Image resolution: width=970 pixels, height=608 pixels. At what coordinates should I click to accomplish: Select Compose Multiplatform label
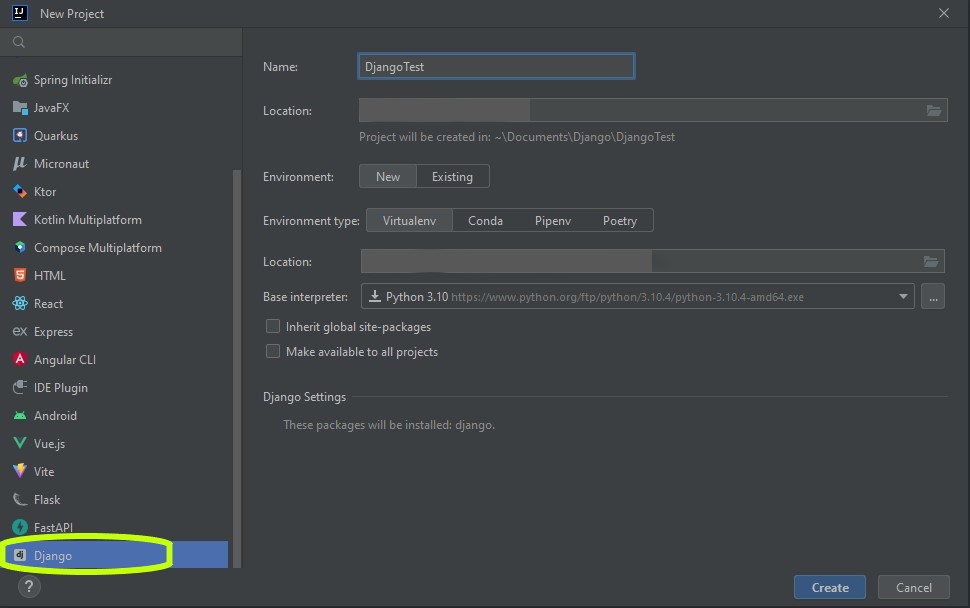coord(98,247)
